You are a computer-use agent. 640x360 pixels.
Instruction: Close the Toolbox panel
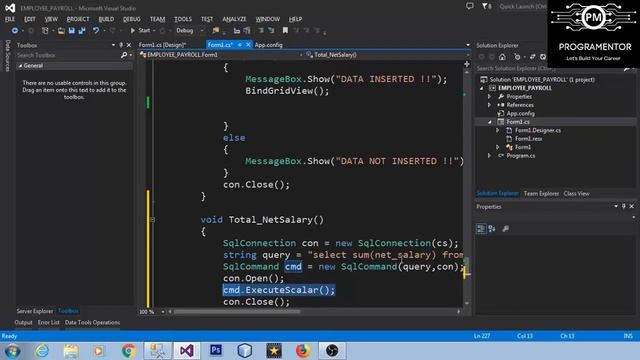129,45
